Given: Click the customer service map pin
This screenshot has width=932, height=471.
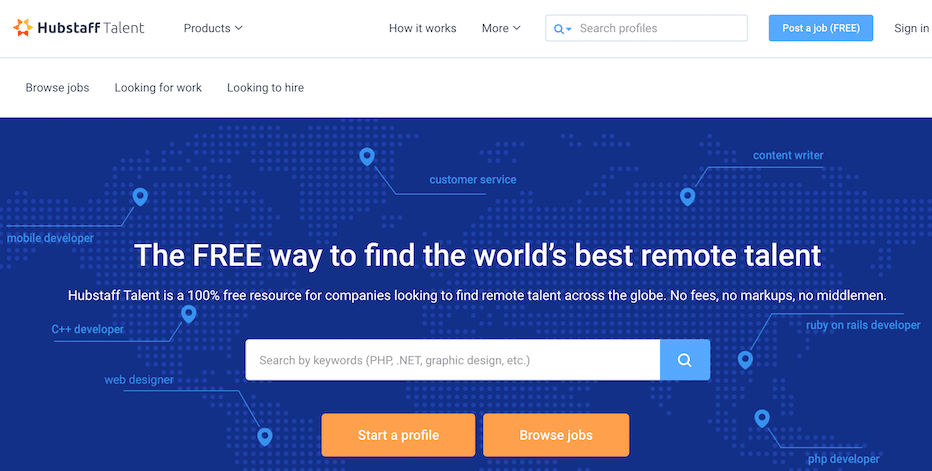Looking at the screenshot, I should click(x=367, y=157).
